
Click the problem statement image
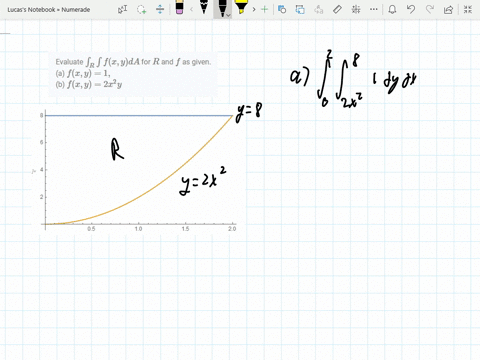(133, 74)
